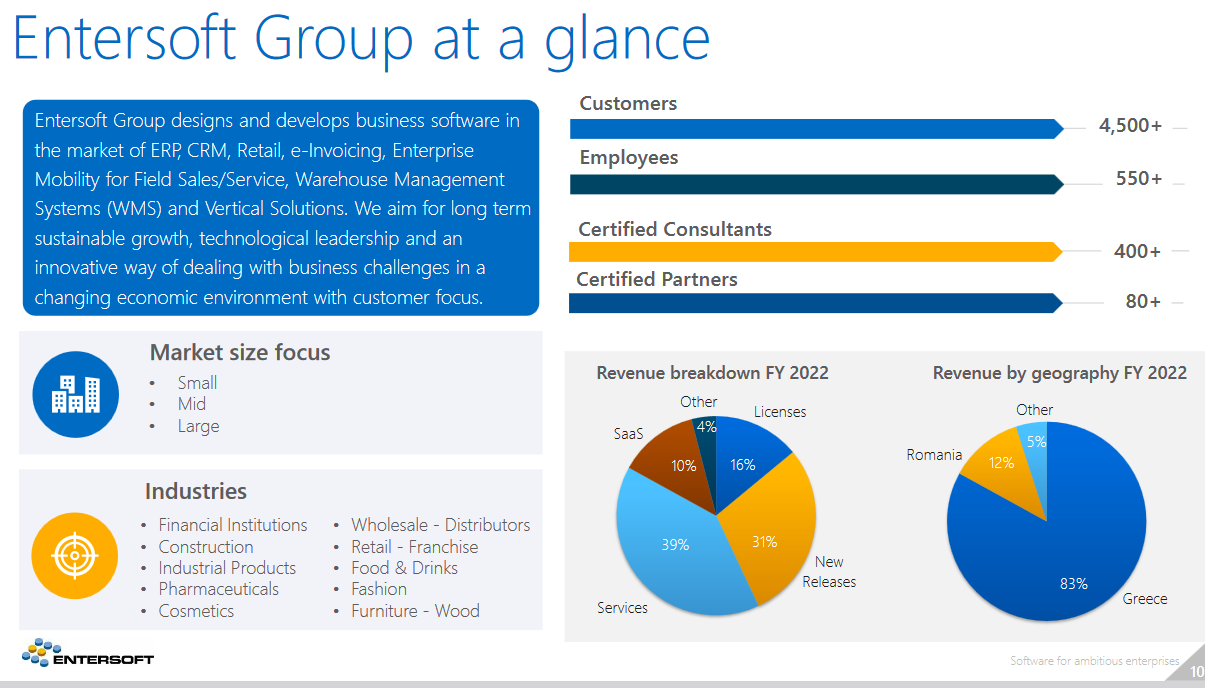Screen dimensions: 1205x688
Task: Click the dark teal Employees bar
Action: (x=815, y=184)
